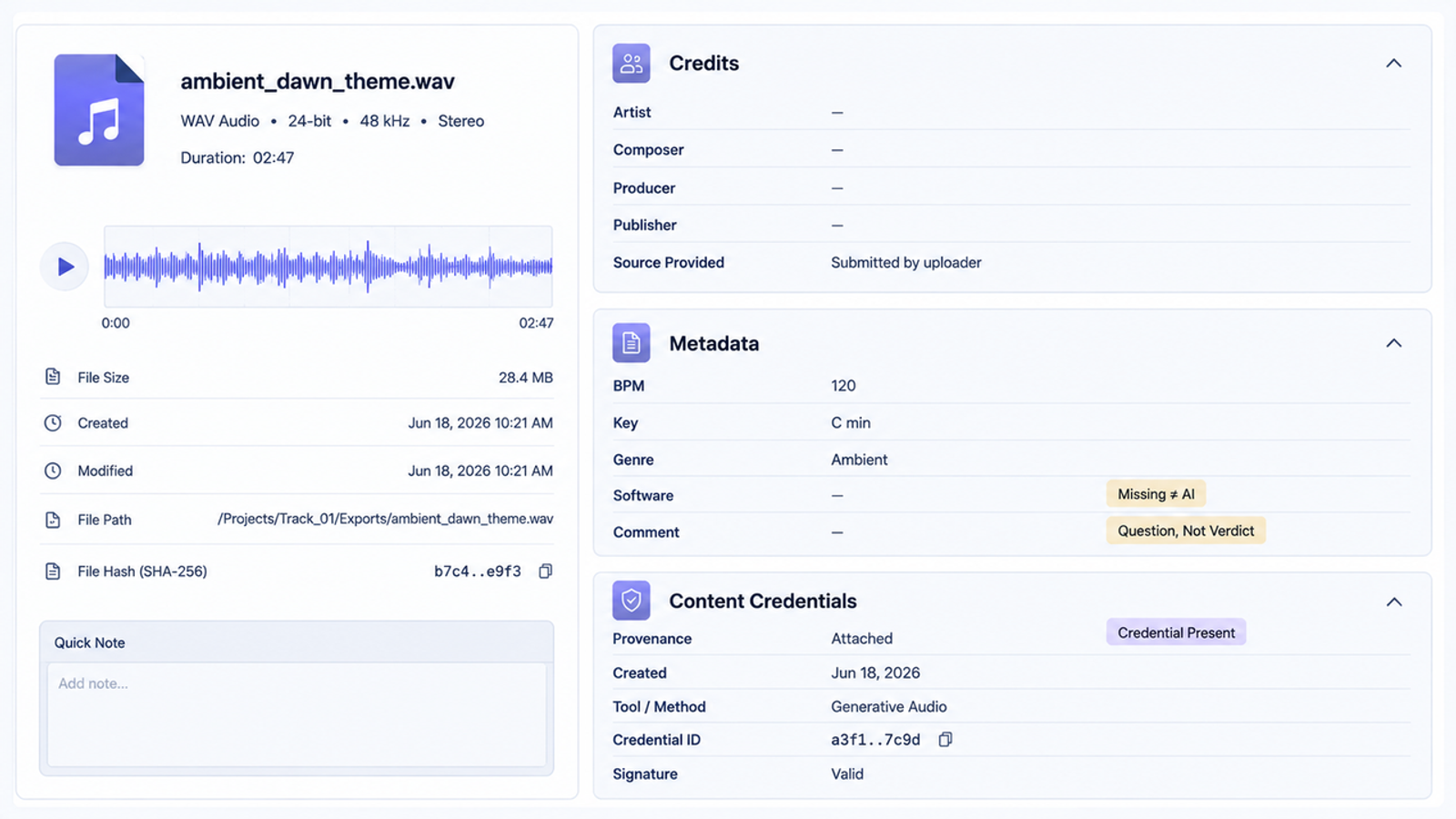The height and width of the screenshot is (819, 1456).
Task: Click the Publisher row label
Action: coord(645,225)
